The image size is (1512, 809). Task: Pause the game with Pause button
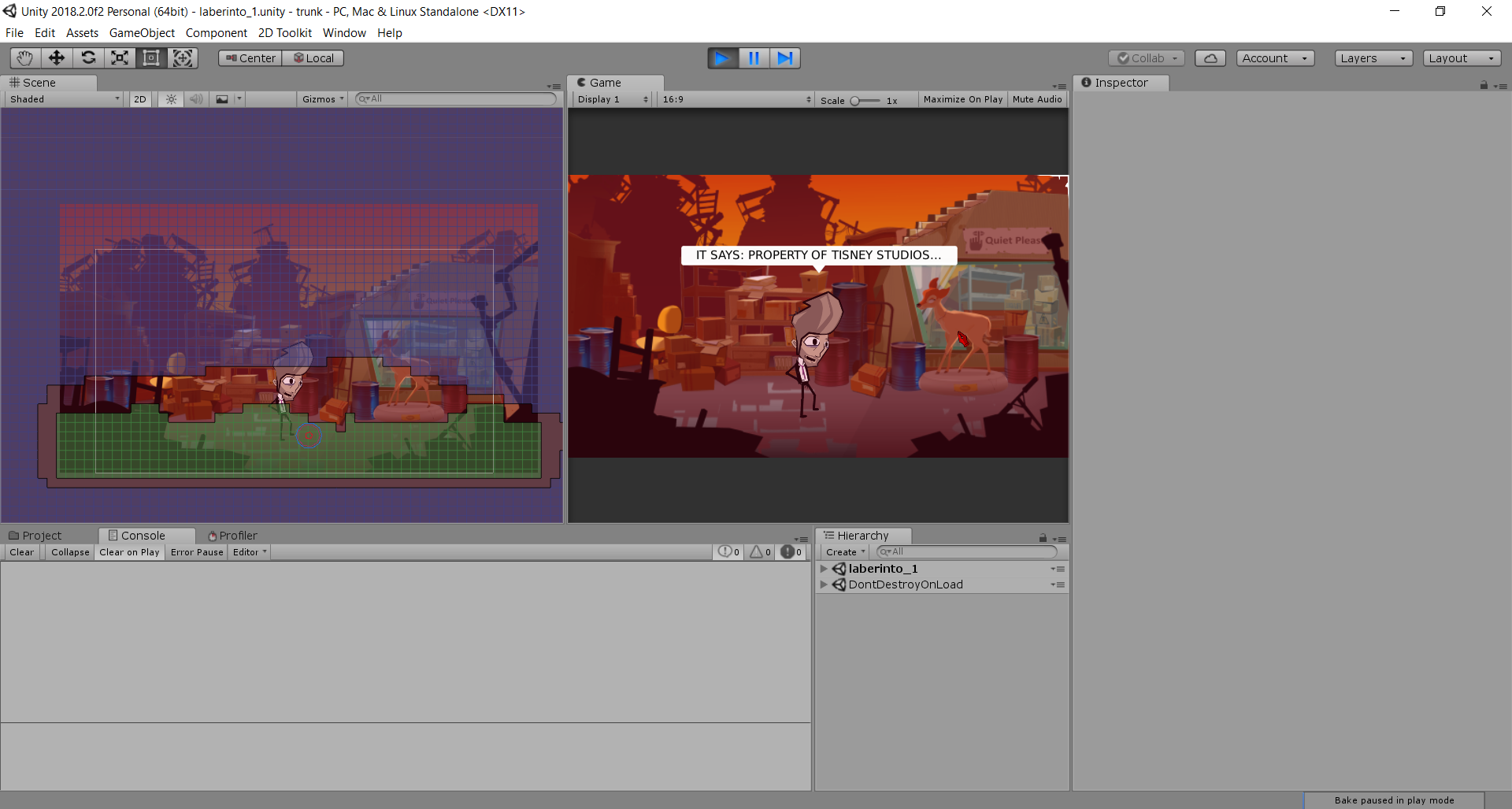tap(754, 58)
